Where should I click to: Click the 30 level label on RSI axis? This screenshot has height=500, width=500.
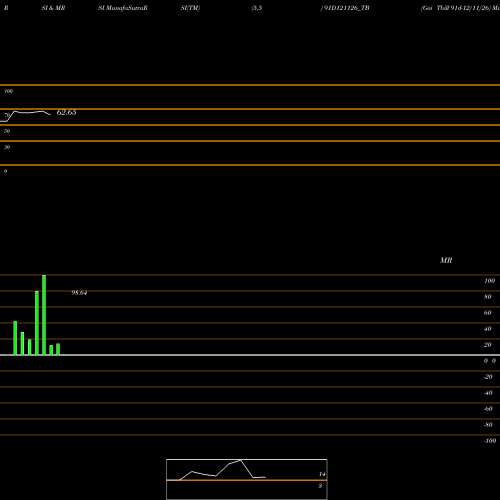click(7, 147)
